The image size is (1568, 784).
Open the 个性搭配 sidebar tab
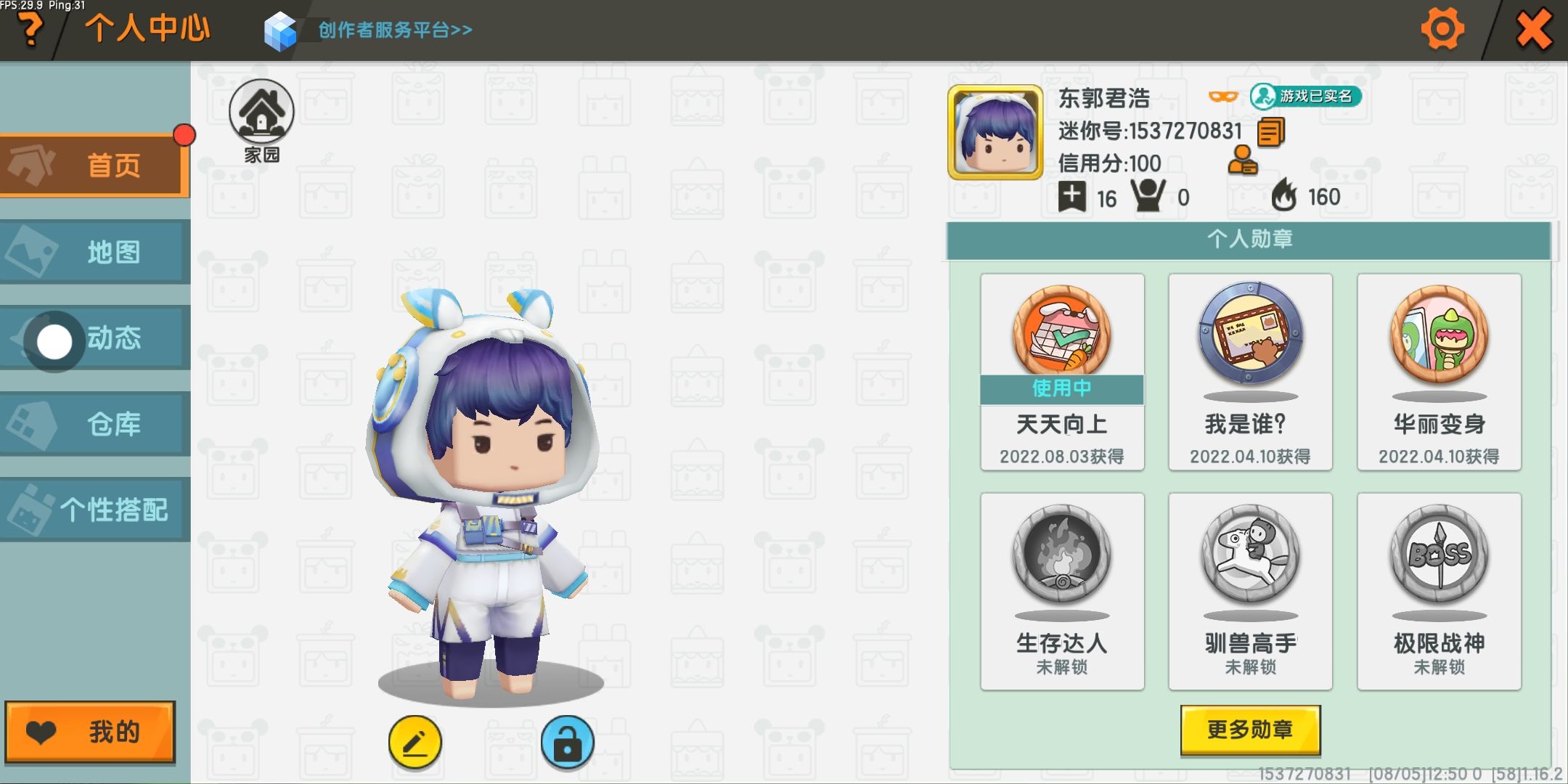[94, 510]
